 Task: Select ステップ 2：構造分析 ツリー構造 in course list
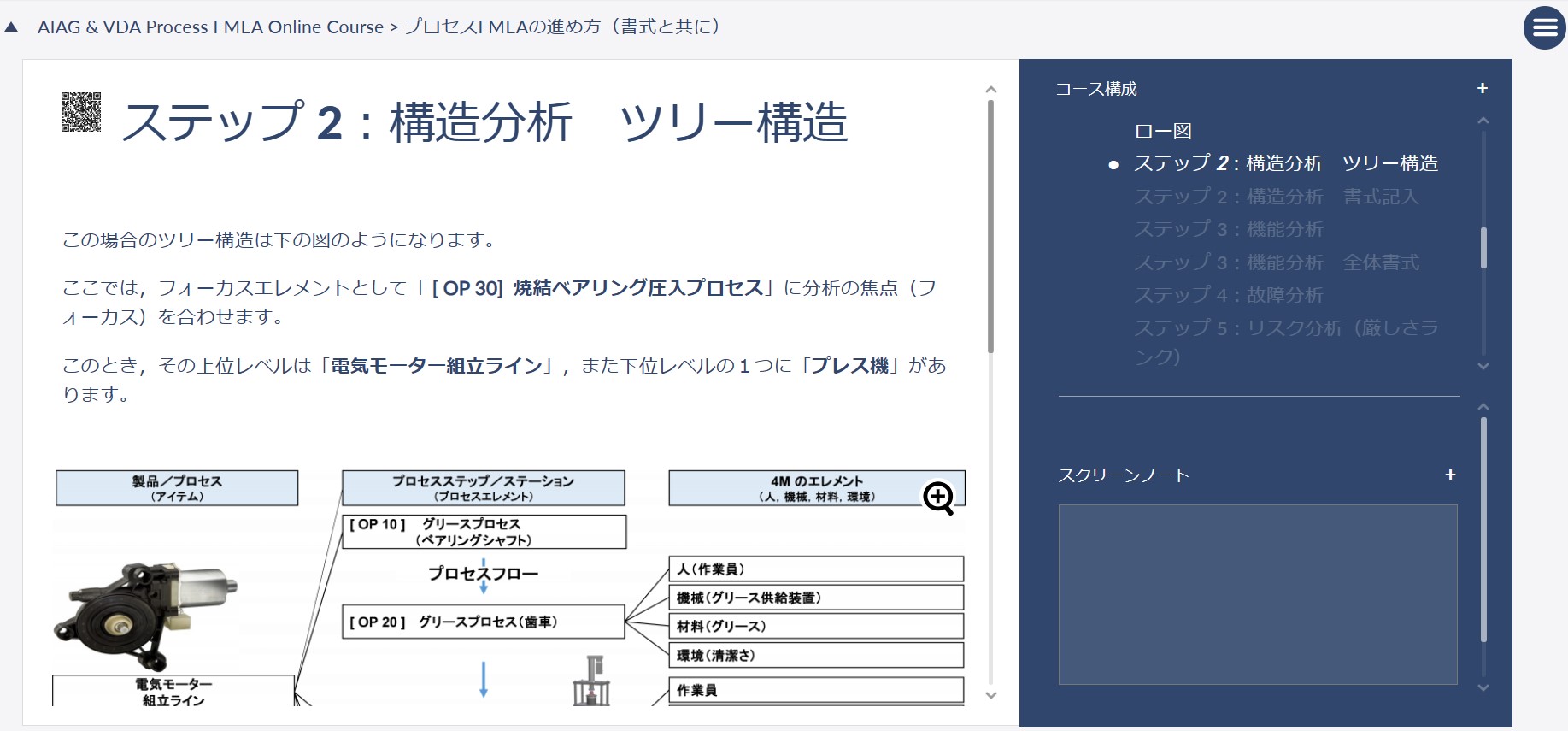point(1285,163)
